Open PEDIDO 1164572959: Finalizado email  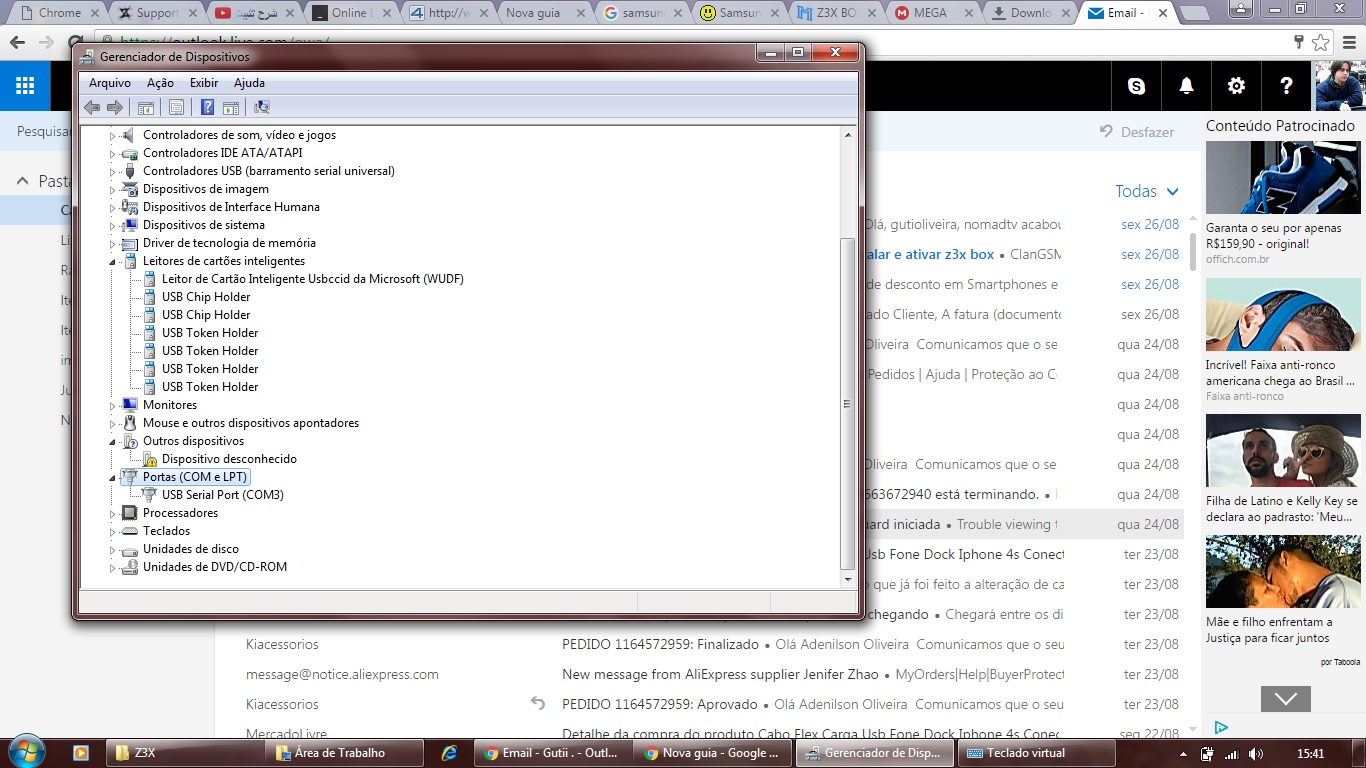(660, 644)
